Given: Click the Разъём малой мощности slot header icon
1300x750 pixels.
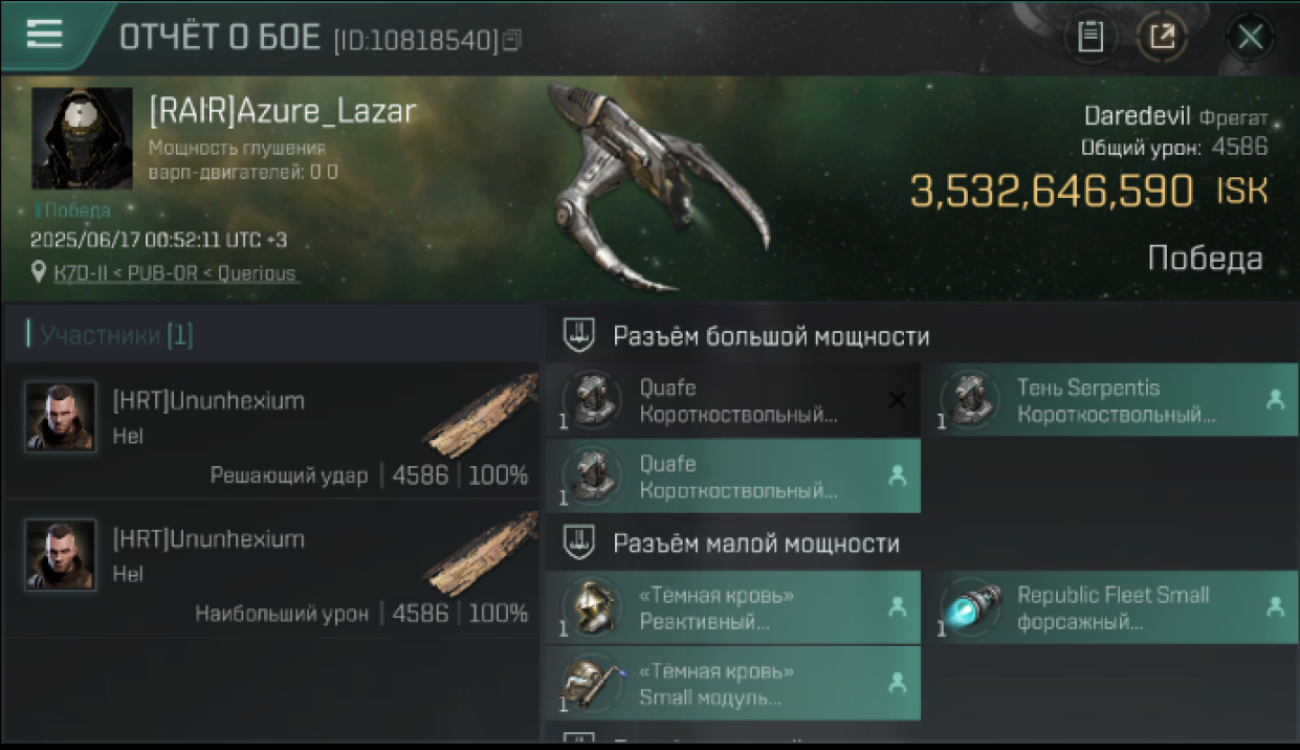Looking at the screenshot, I should click(x=579, y=544).
